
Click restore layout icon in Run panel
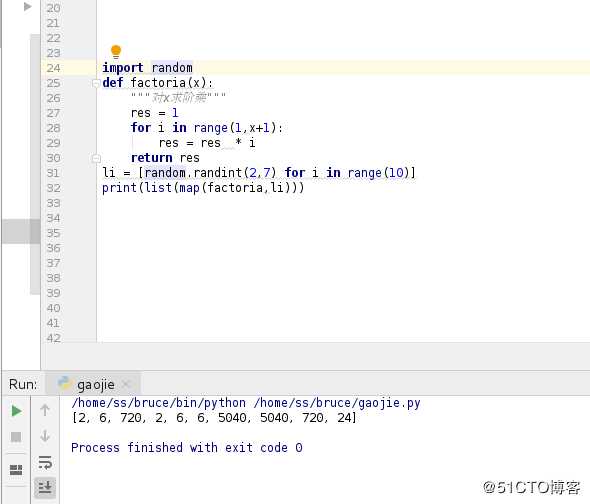coord(16,469)
